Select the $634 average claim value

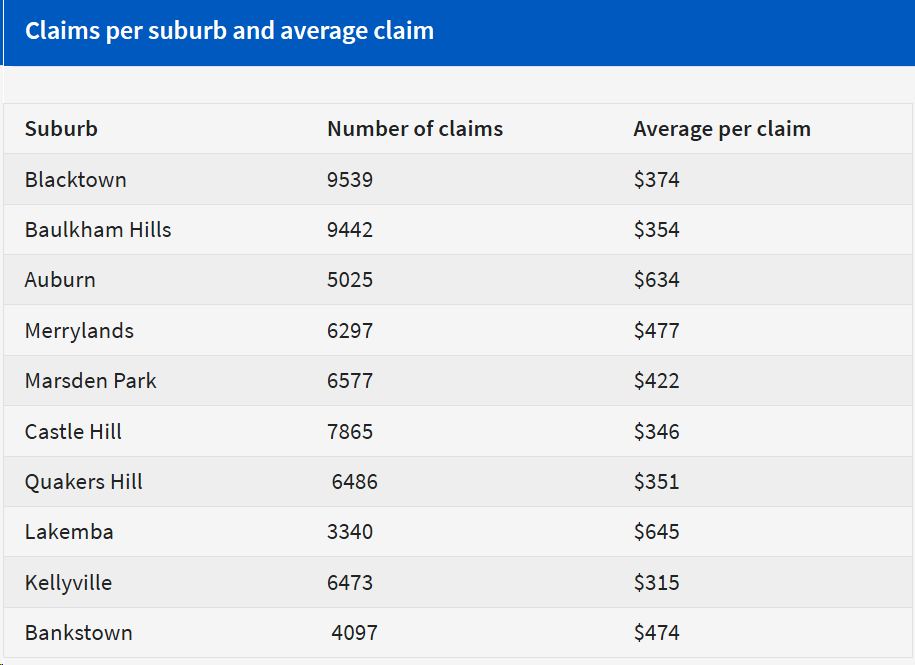pyautogui.click(x=656, y=280)
